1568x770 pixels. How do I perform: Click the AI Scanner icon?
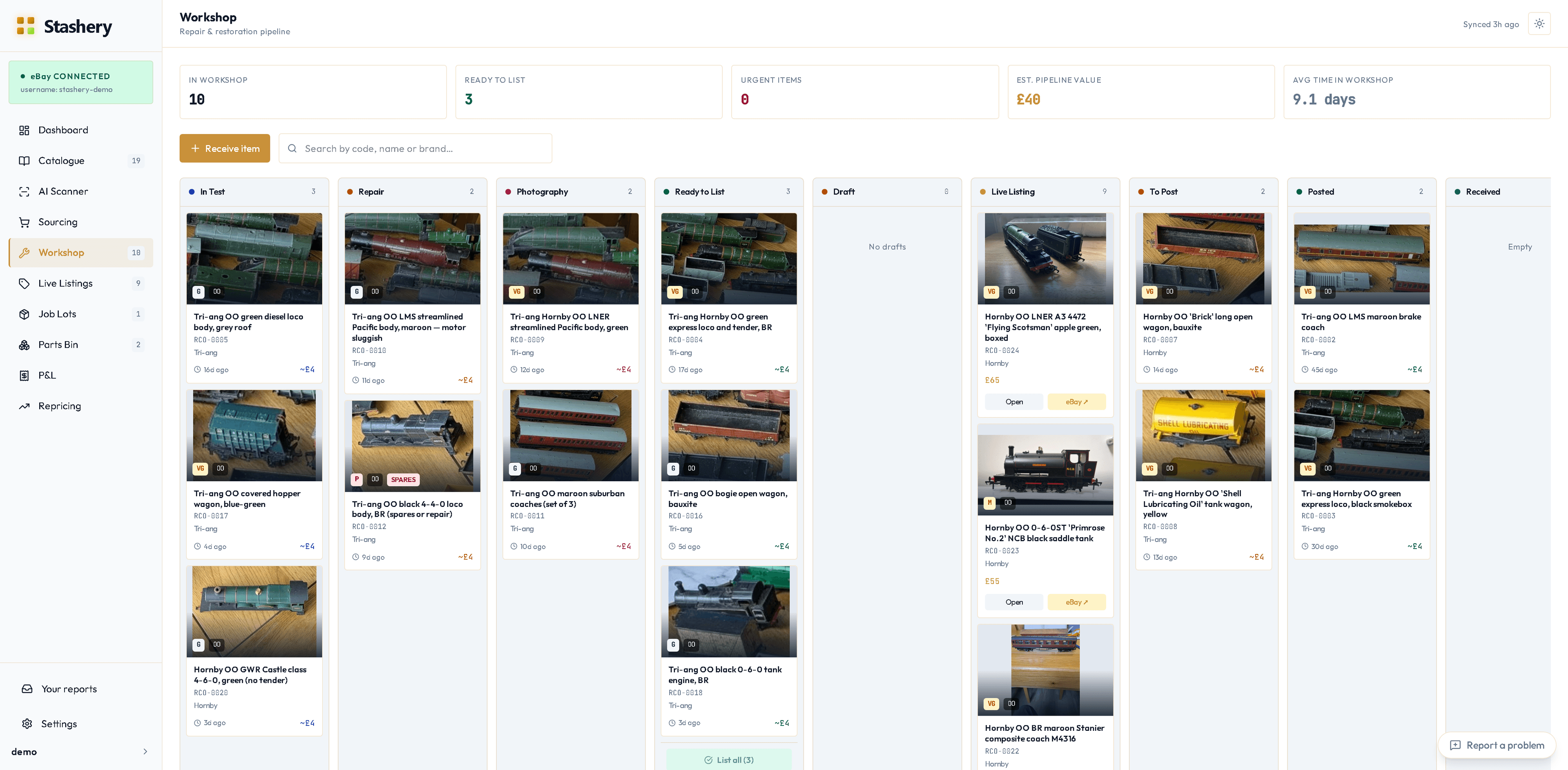pos(24,192)
